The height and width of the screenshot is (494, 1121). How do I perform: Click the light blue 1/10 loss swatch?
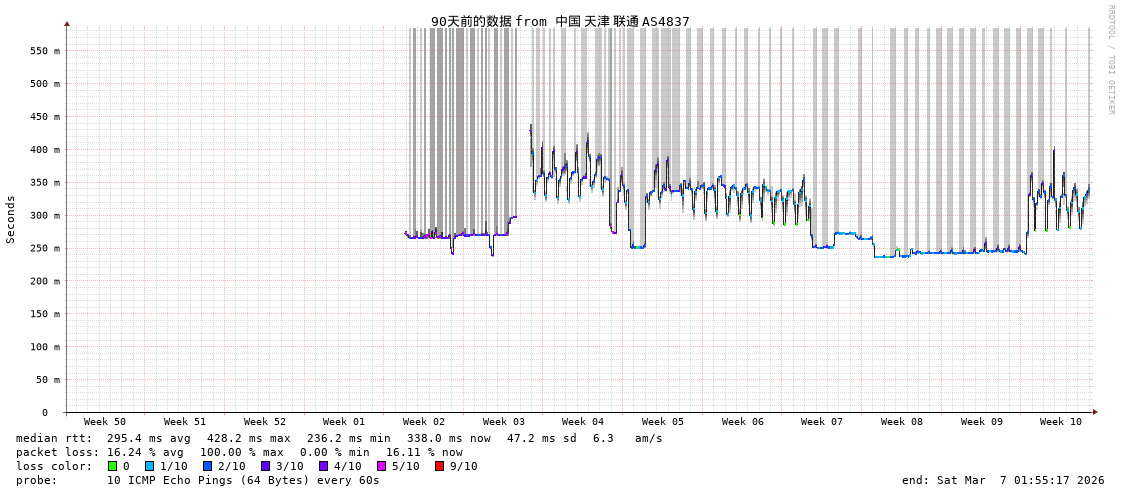[x=149, y=466]
